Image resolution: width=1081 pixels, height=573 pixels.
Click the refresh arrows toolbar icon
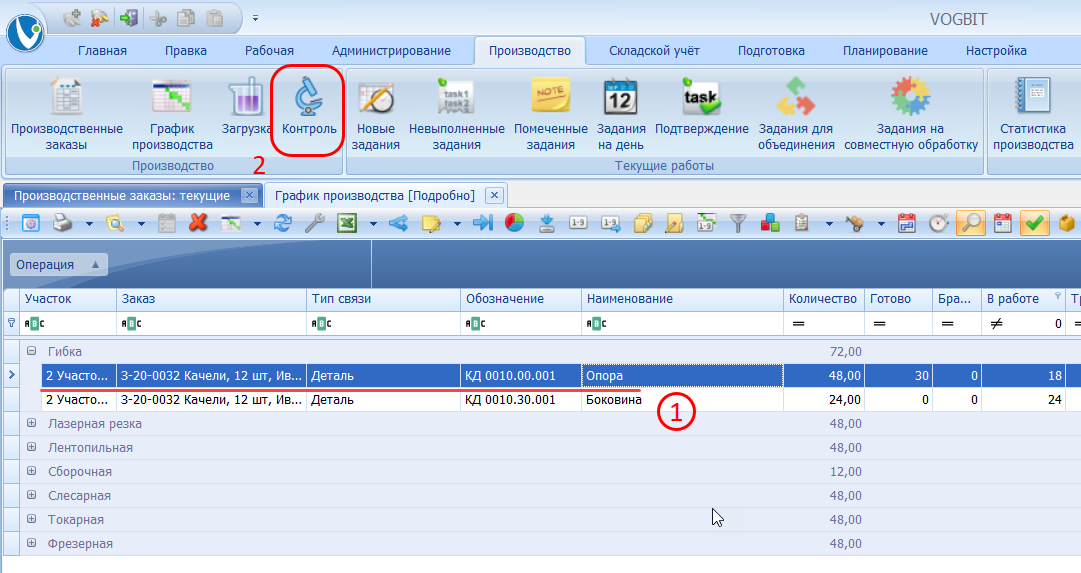pyautogui.click(x=283, y=223)
